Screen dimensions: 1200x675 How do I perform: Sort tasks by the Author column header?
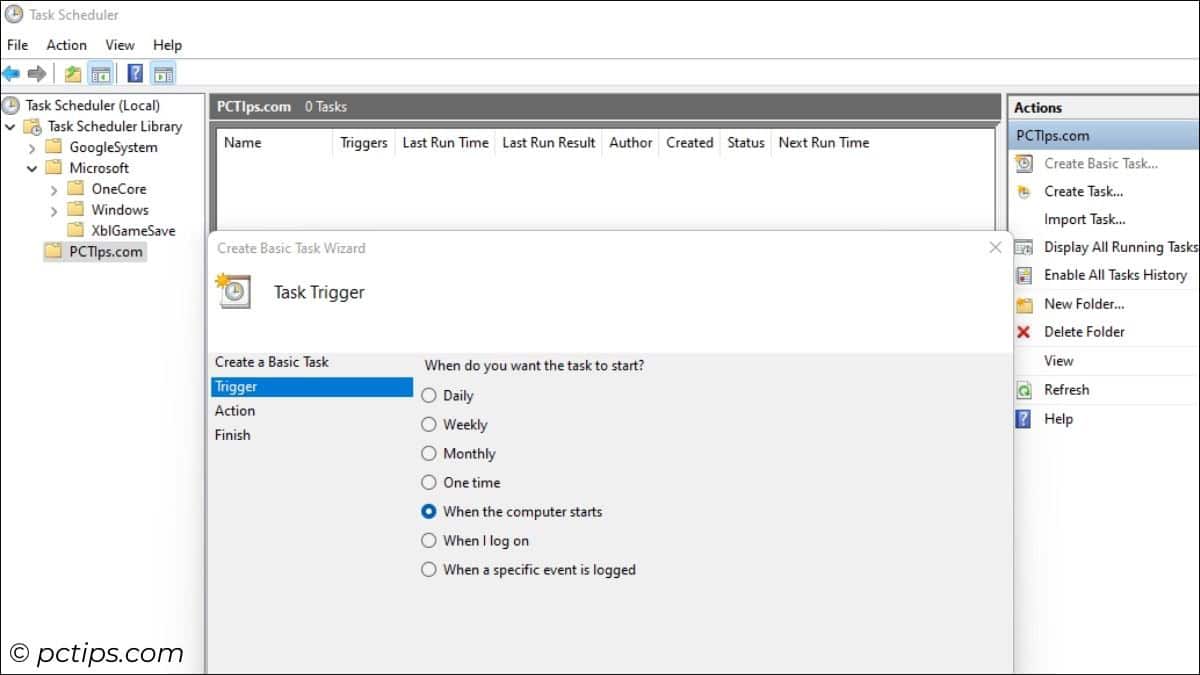tap(631, 143)
